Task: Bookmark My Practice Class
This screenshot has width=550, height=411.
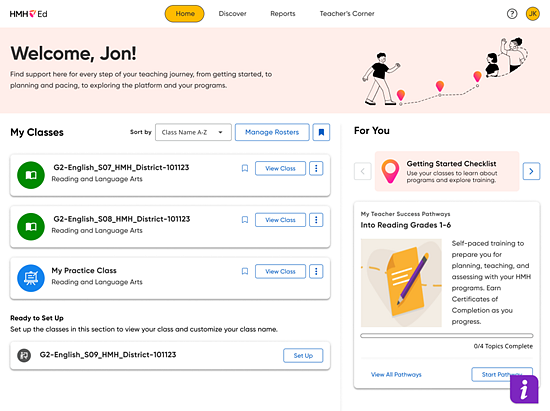Action: pos(245,271)
